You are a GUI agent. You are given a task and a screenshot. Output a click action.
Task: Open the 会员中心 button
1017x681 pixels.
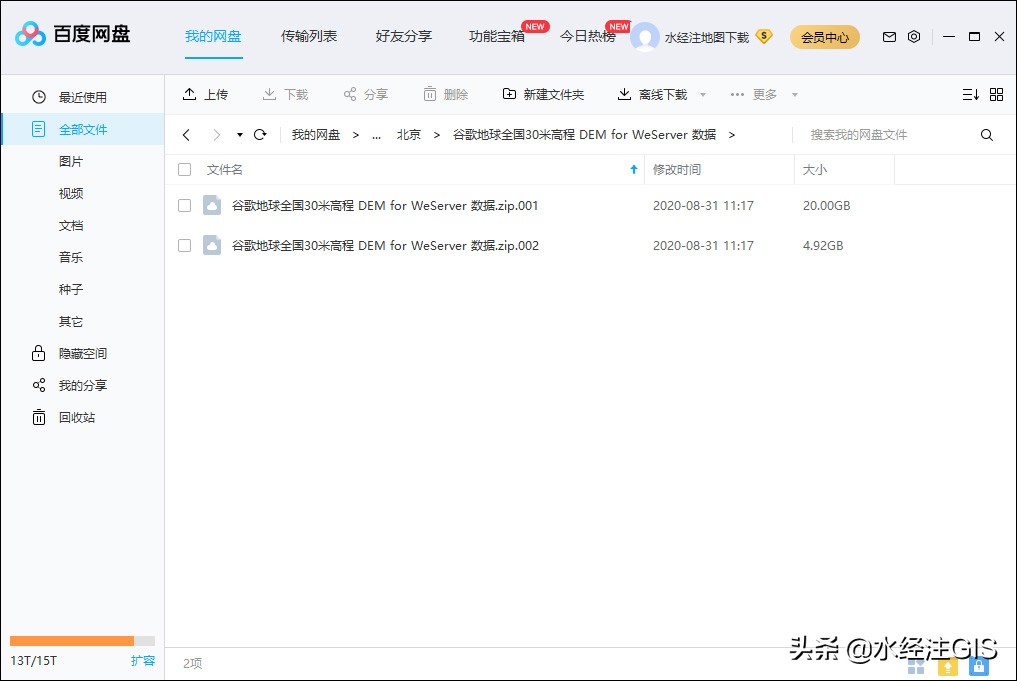coord(824,37)
